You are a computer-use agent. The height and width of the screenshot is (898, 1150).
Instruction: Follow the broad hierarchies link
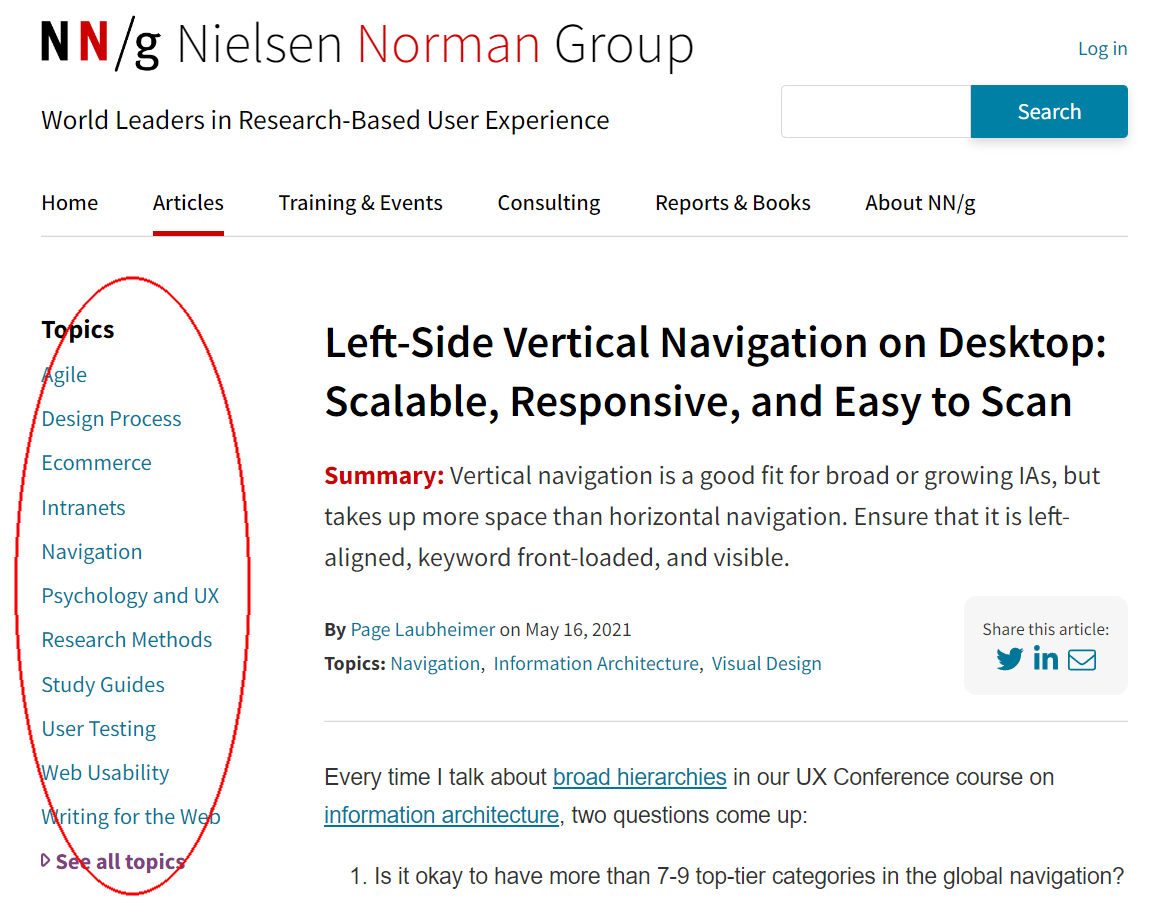639,777
